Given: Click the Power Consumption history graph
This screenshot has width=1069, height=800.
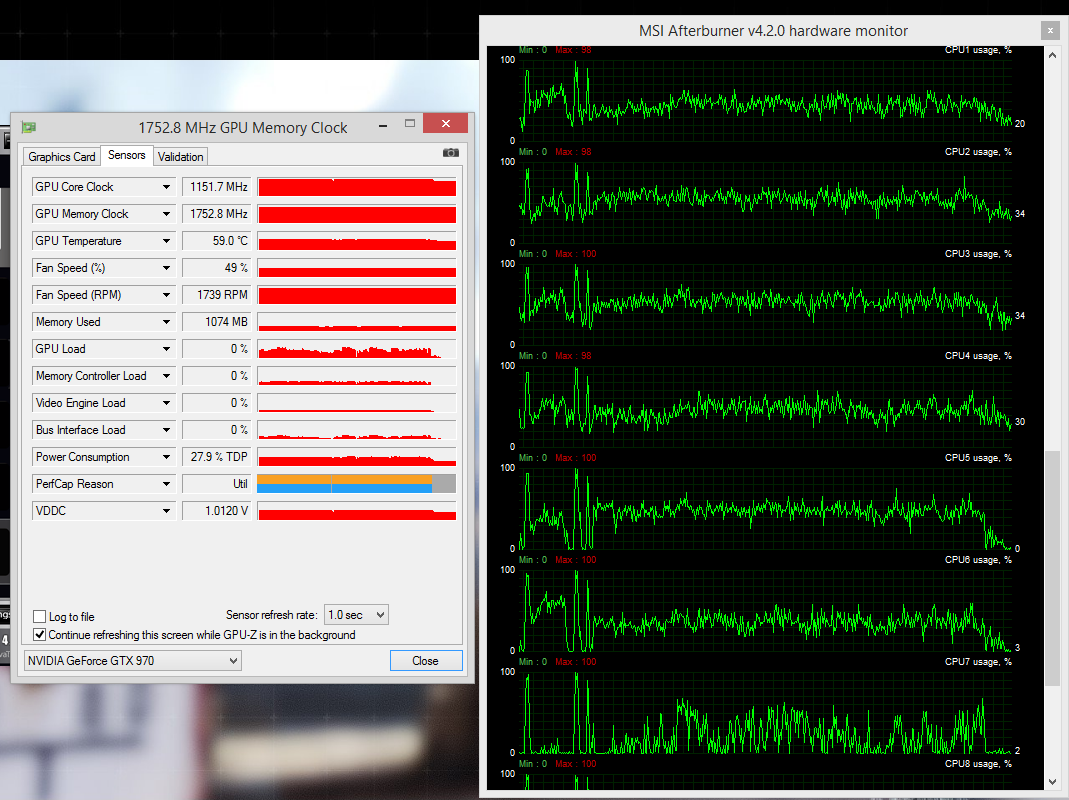Looking at the screenshot, I should [x=357, y=457].
